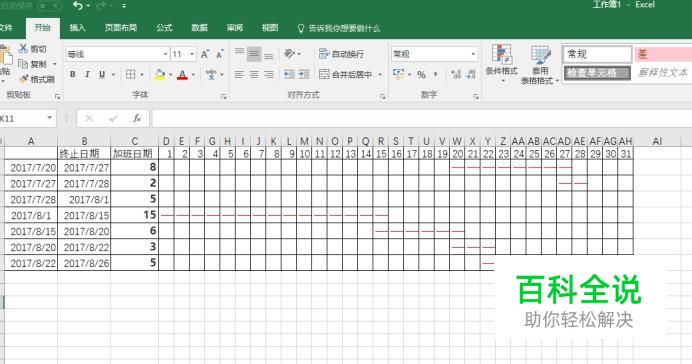Toggle the AutoSave switch

50,5
